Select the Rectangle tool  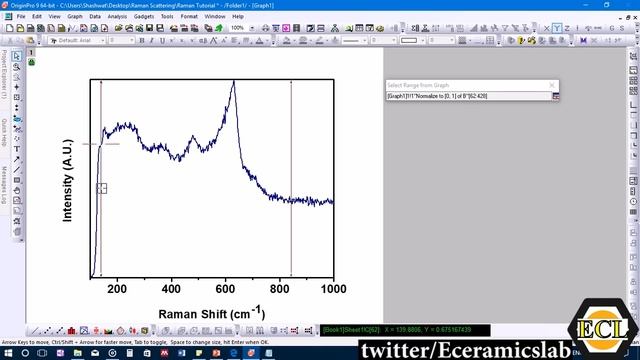(x=17, y=180)
